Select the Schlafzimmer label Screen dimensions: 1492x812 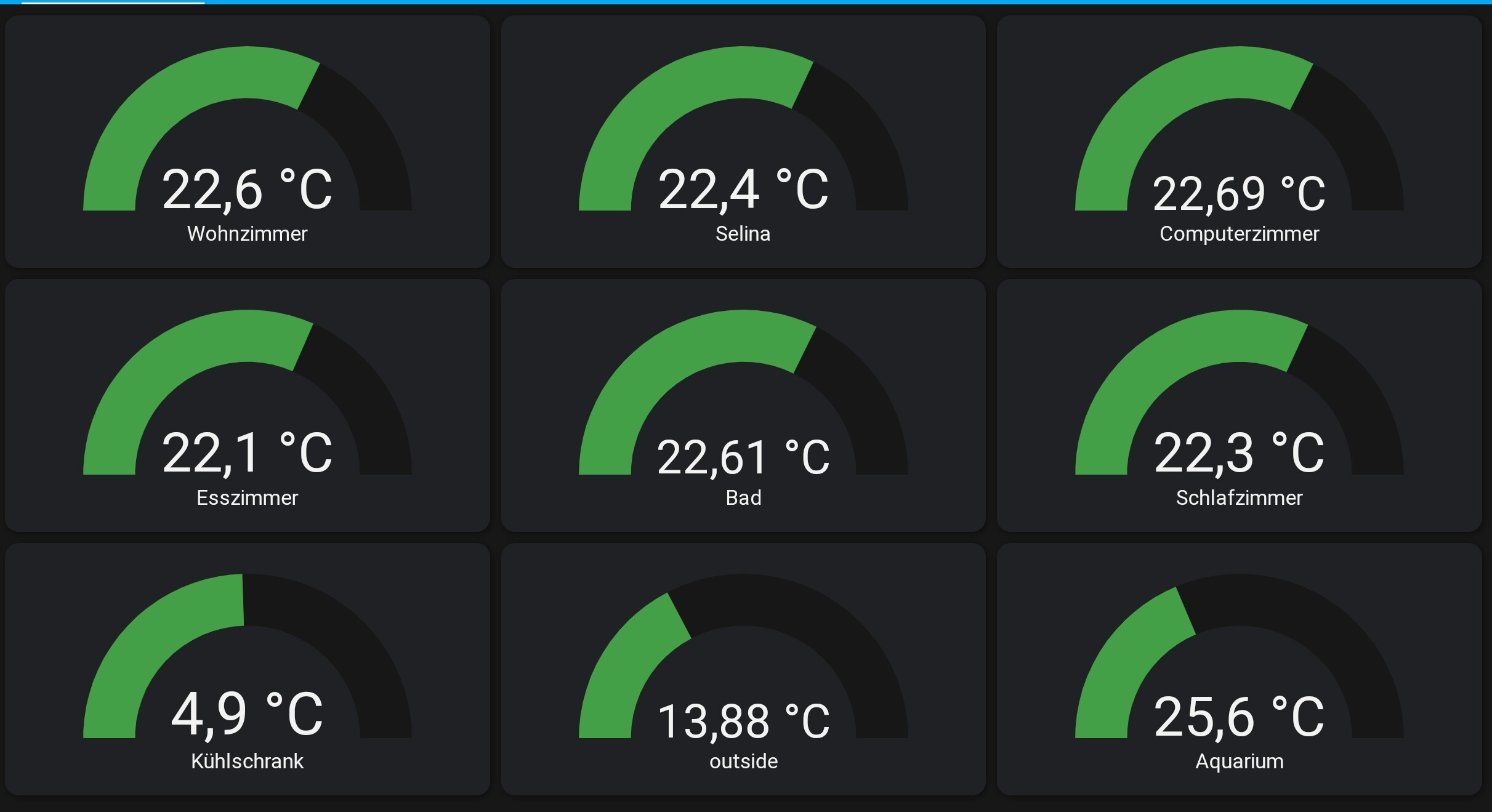tap(1239, 497)
